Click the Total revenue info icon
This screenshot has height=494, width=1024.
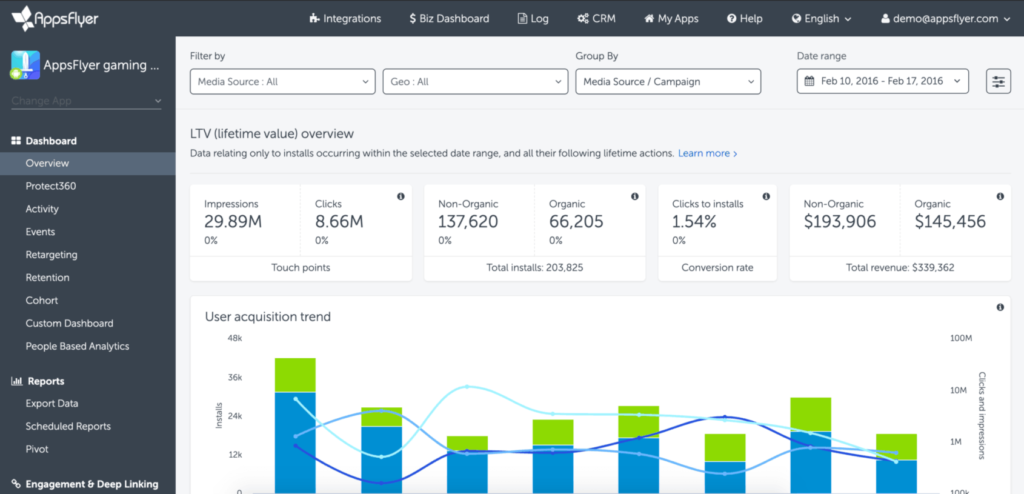pyautogui.click(x=1000, y=196)
